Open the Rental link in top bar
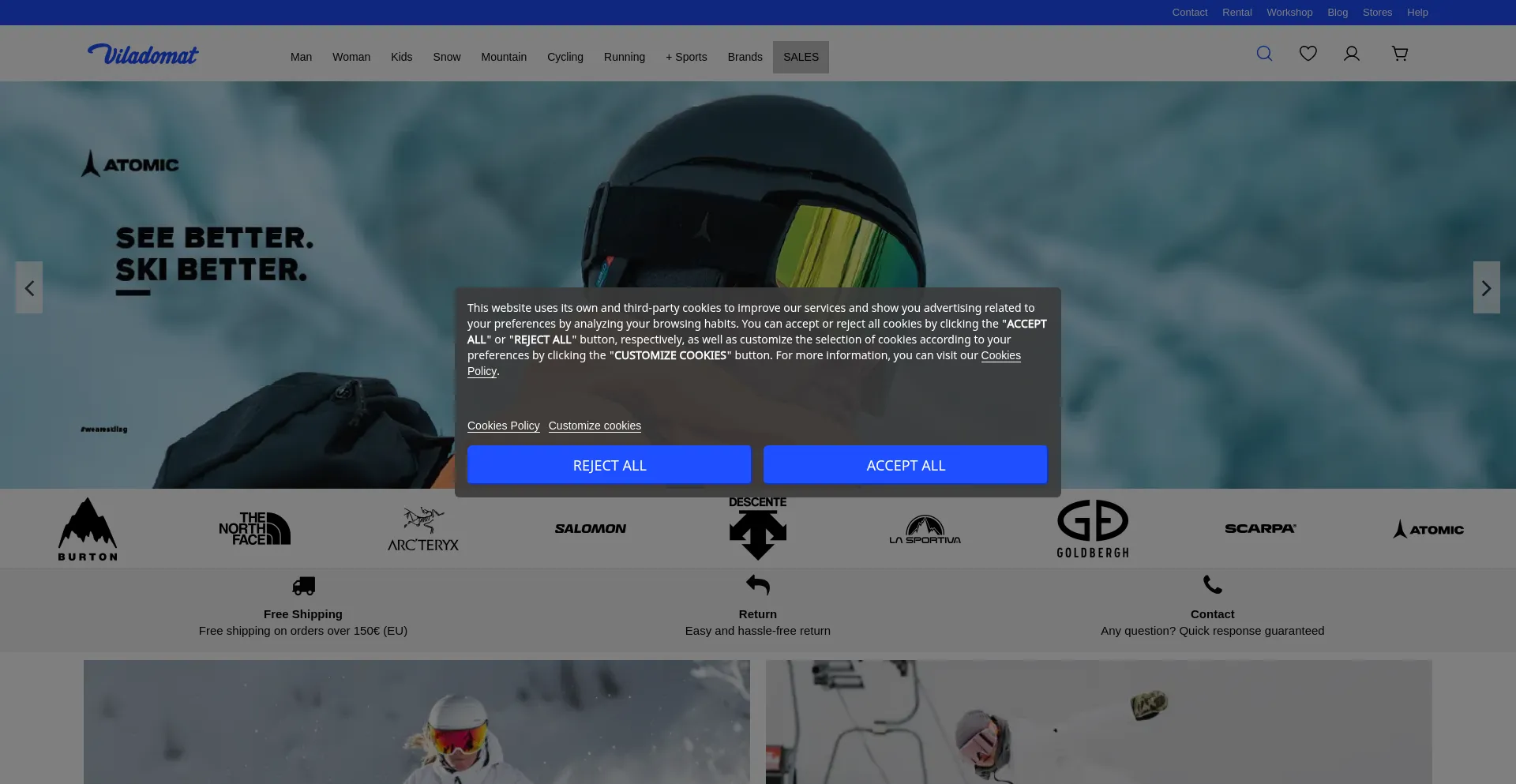Image resolution: width=1516 pixels, height=784 pixels. 1237,13
